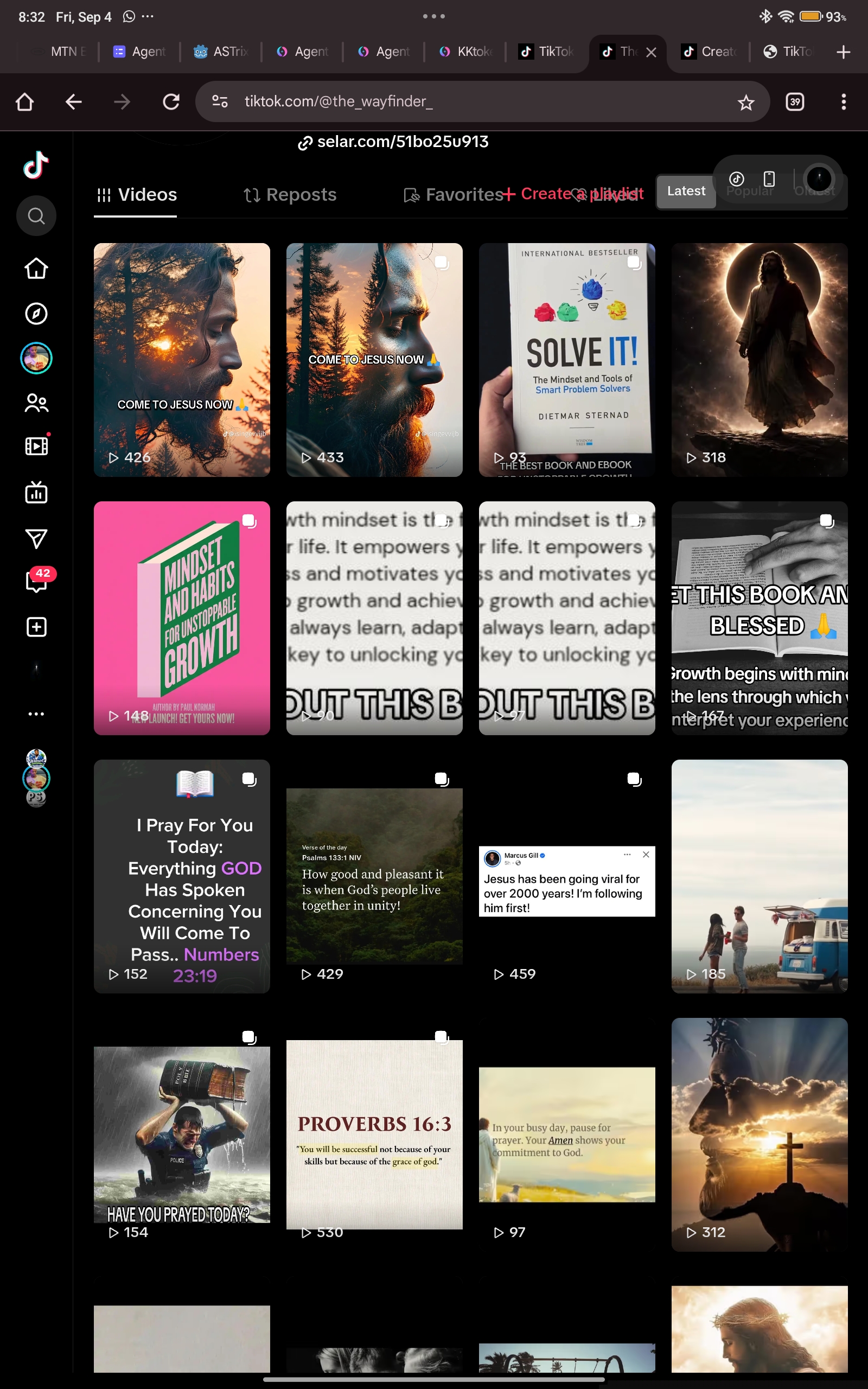
Task: Go to TikTok Home feed icon
Action: pos(36,268)
